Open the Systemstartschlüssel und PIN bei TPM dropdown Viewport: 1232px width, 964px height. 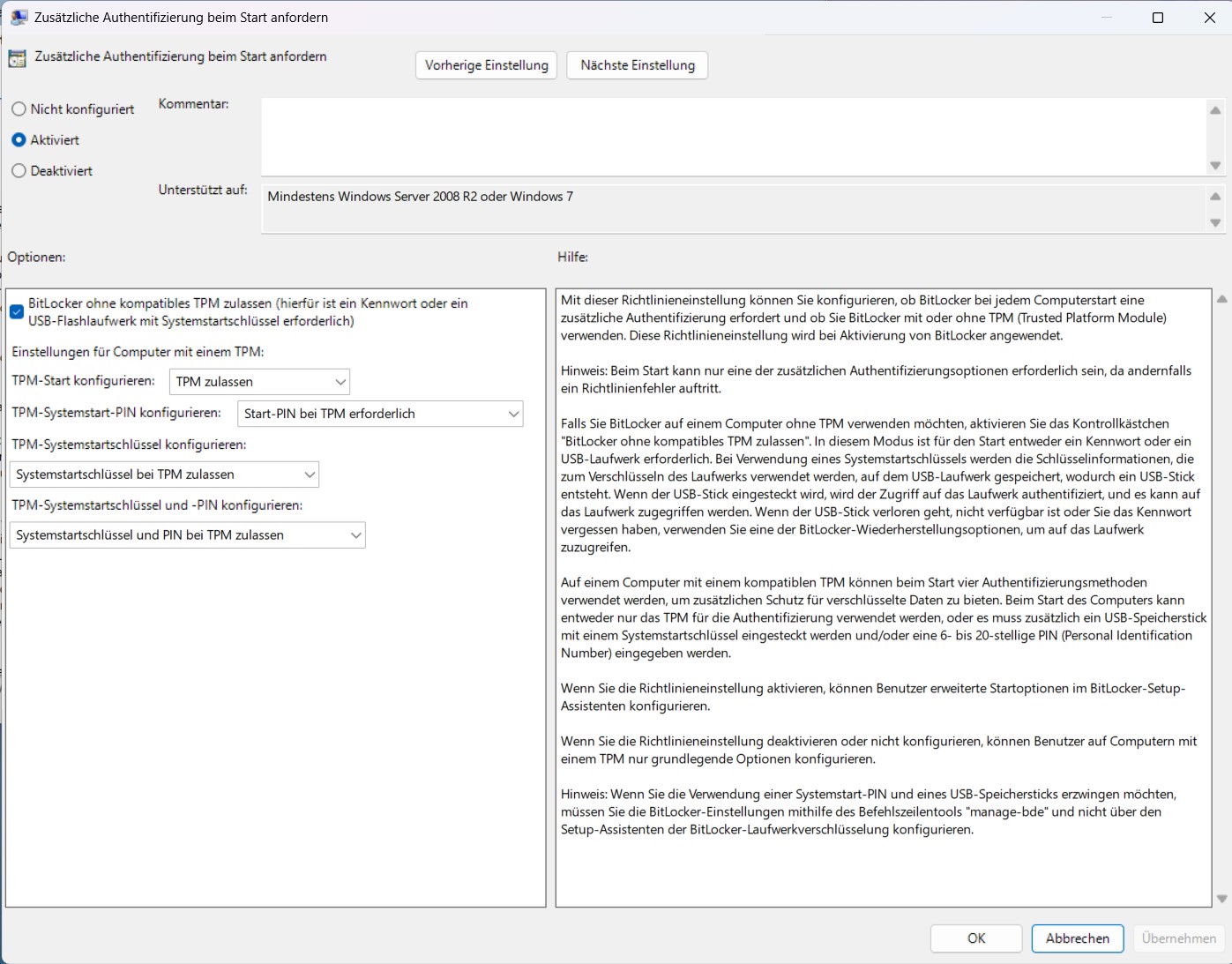tap(187, 535)
